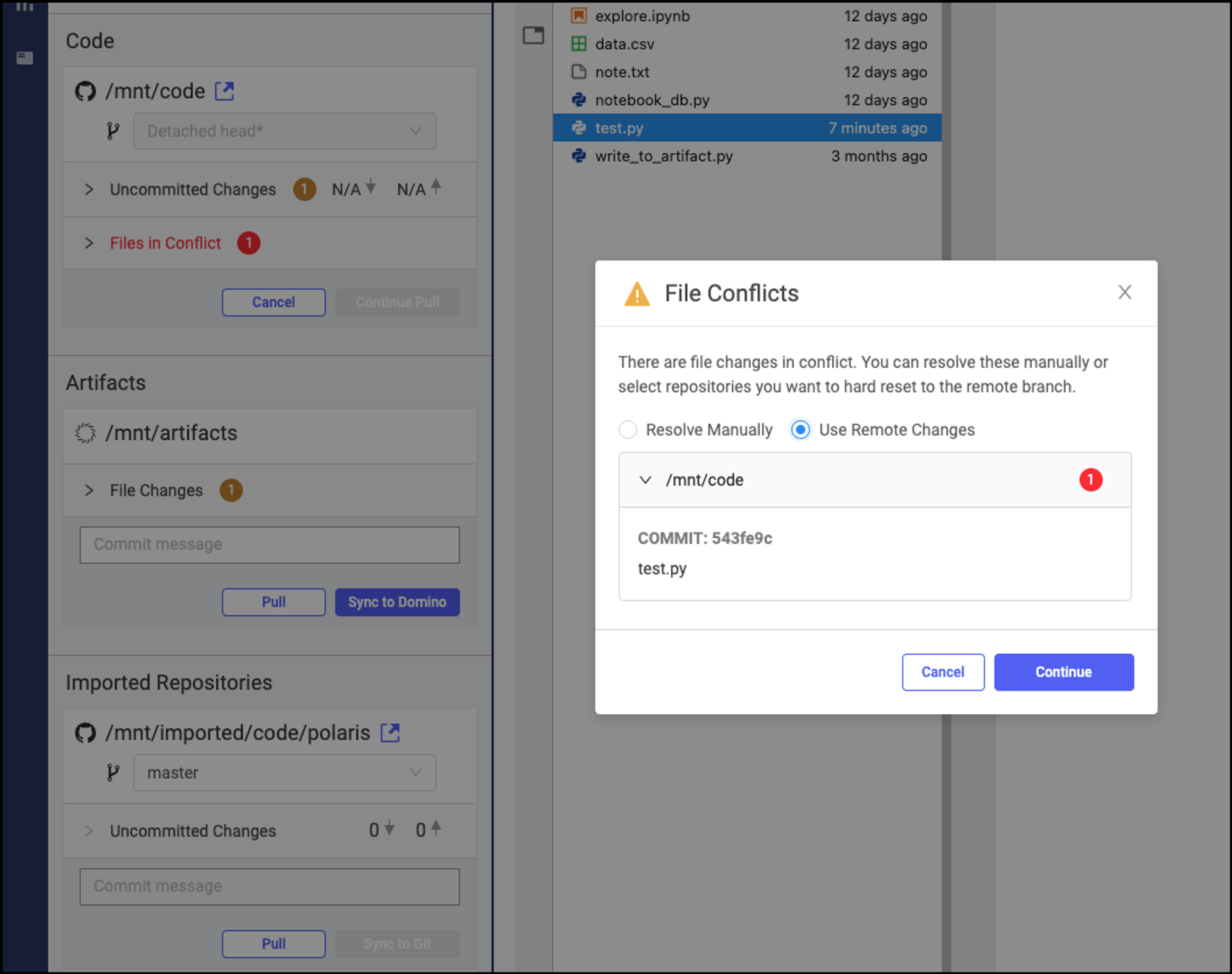Screen dimensions: 1232x974
Task: Click the note.txt document icon
Action: (579, 72)
